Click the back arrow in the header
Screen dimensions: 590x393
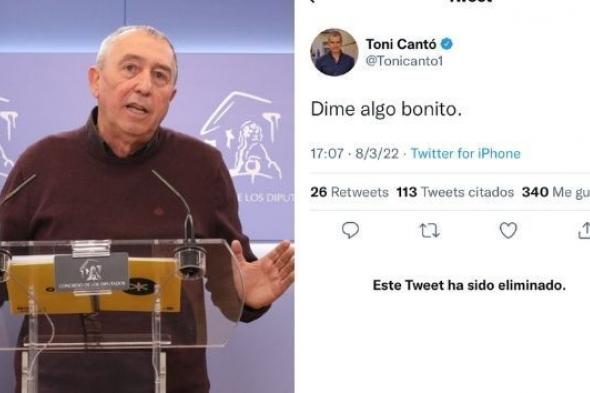[x=312, y=1]
